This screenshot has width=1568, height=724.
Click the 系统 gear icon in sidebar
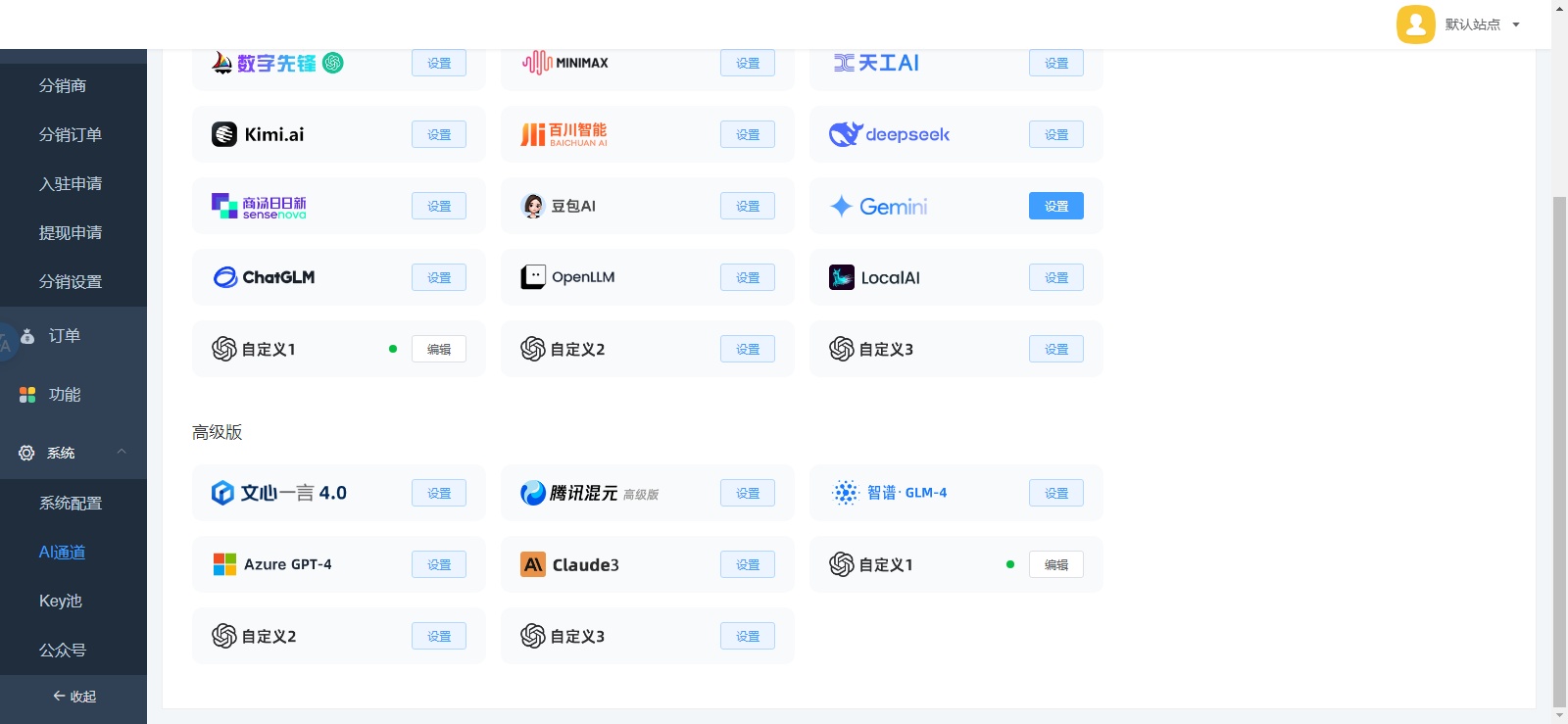click(26, 453)
